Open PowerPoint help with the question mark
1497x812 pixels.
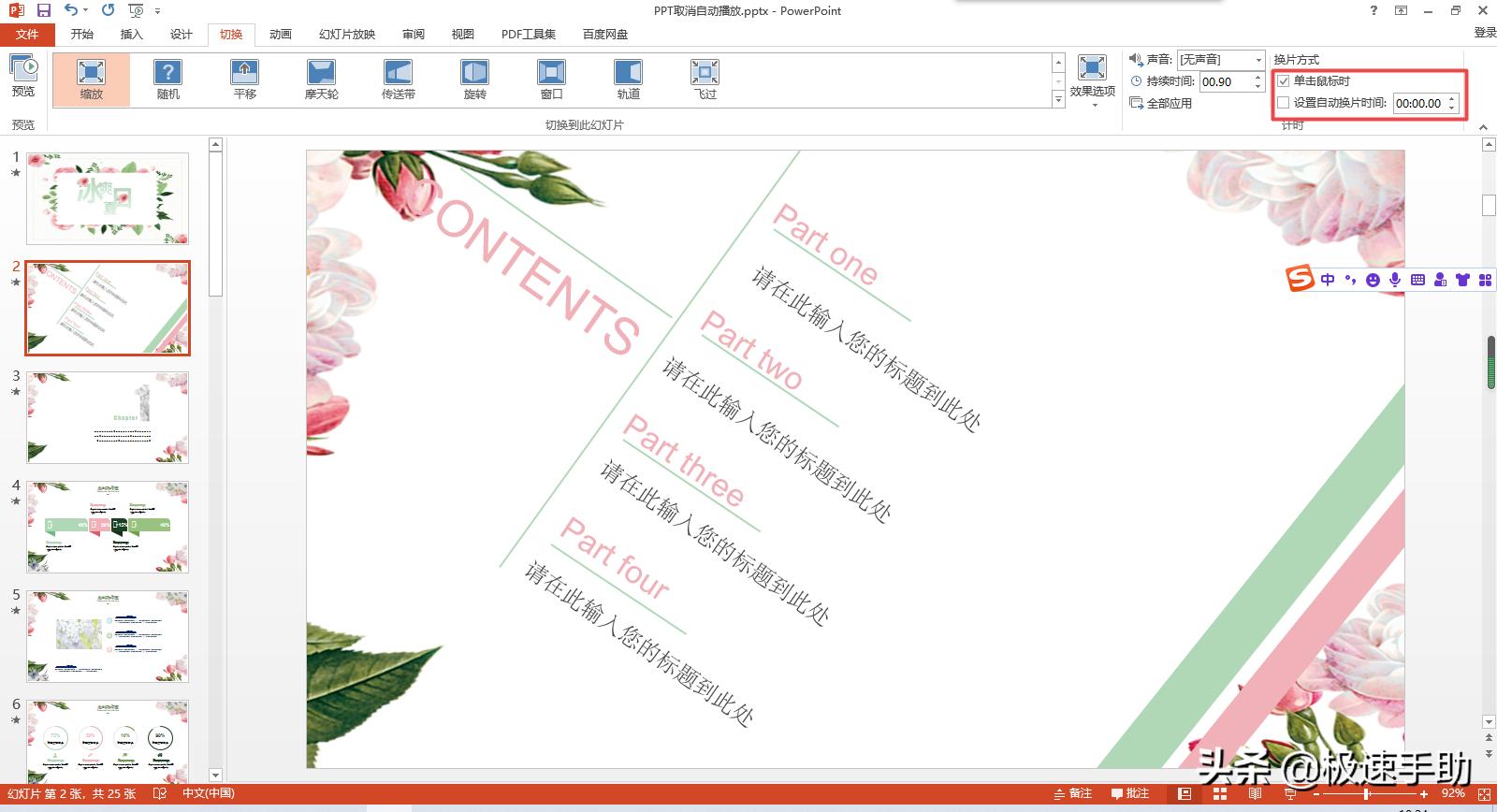click(1373, 10)
